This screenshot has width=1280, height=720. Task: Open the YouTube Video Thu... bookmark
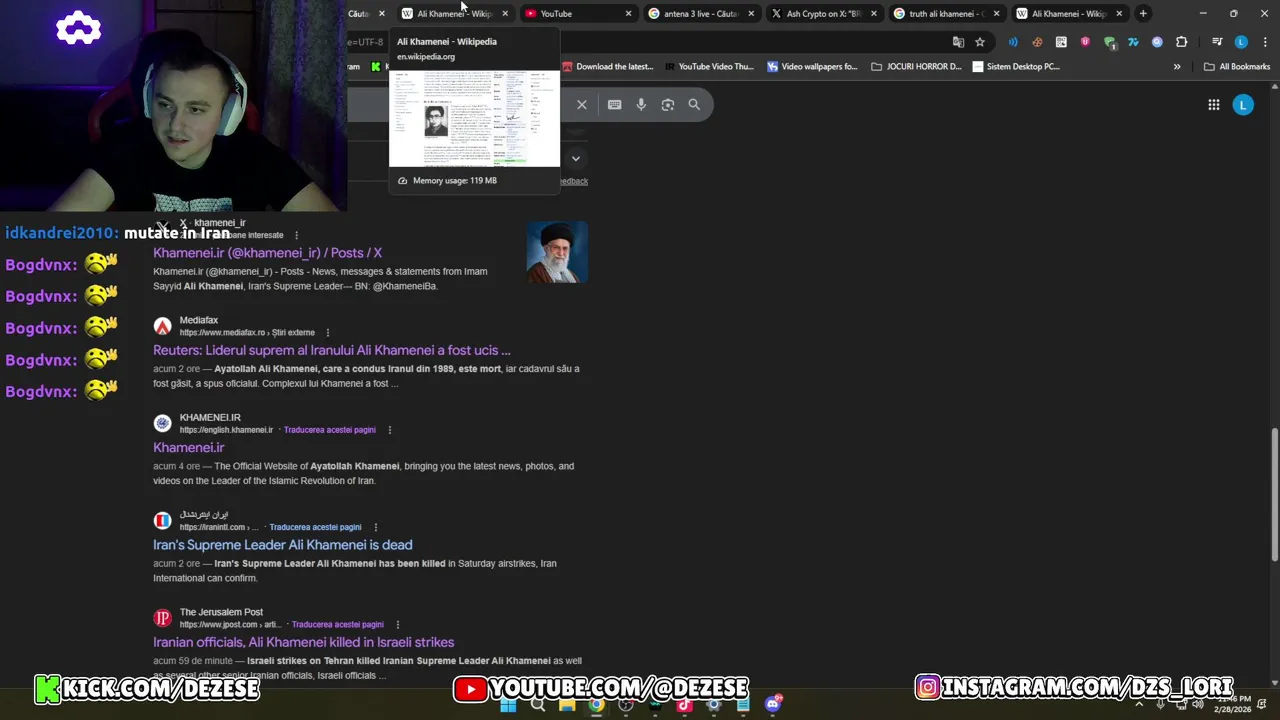[709, 67]
